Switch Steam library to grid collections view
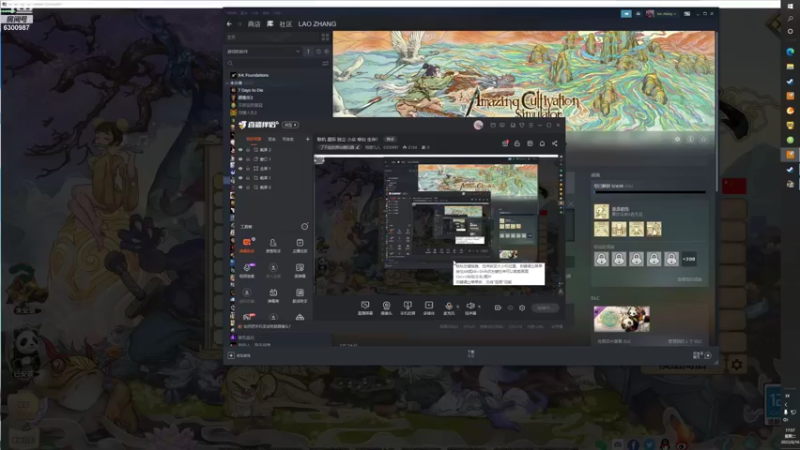 (325, 37)
